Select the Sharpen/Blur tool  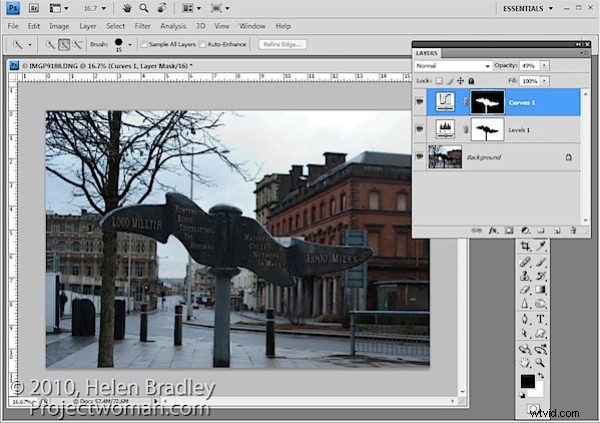[x=525, y=304]
